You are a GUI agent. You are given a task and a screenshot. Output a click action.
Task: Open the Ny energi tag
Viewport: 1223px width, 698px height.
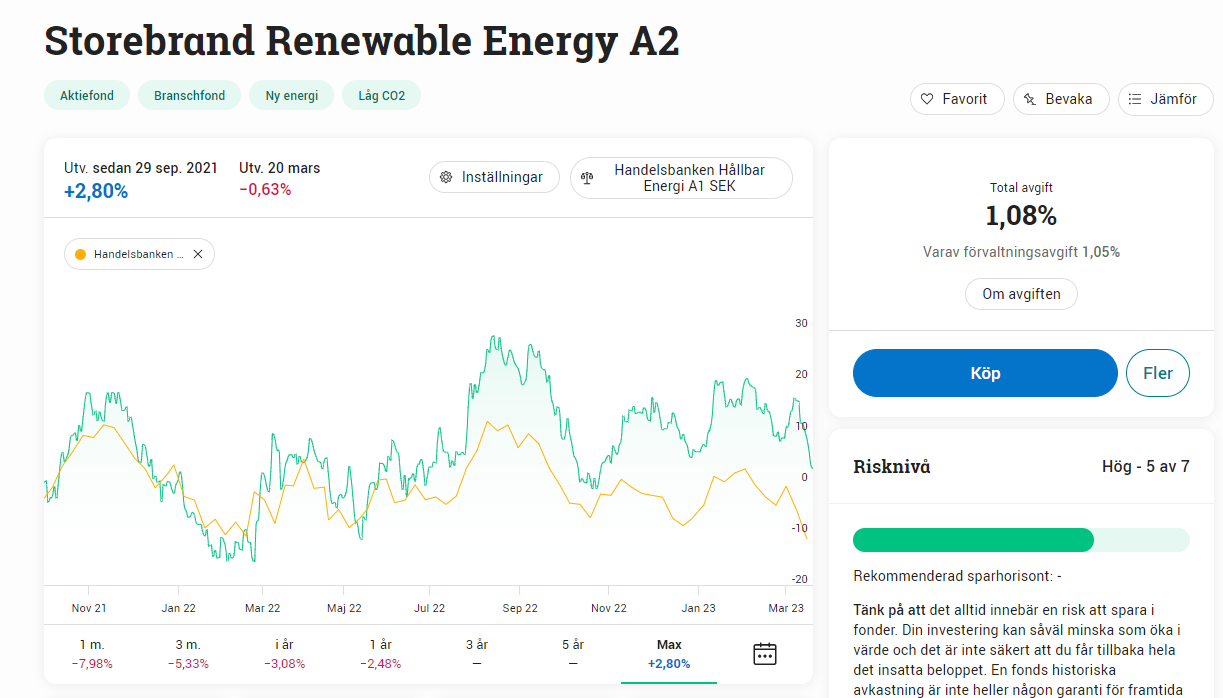tap(292, 96)
